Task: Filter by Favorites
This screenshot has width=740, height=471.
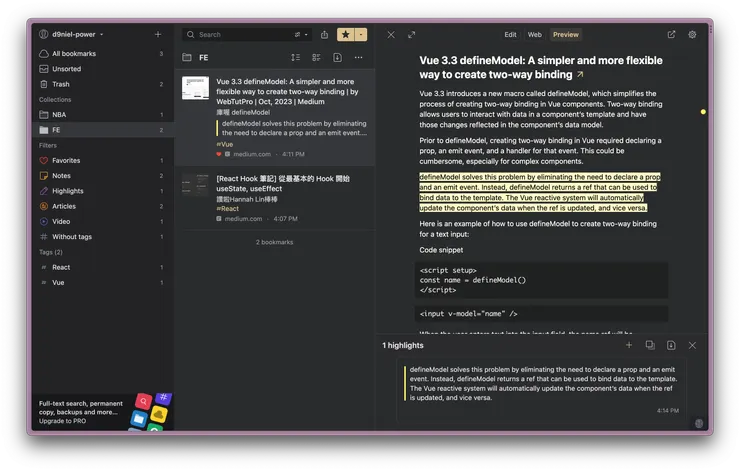Action: pos(103,160)
